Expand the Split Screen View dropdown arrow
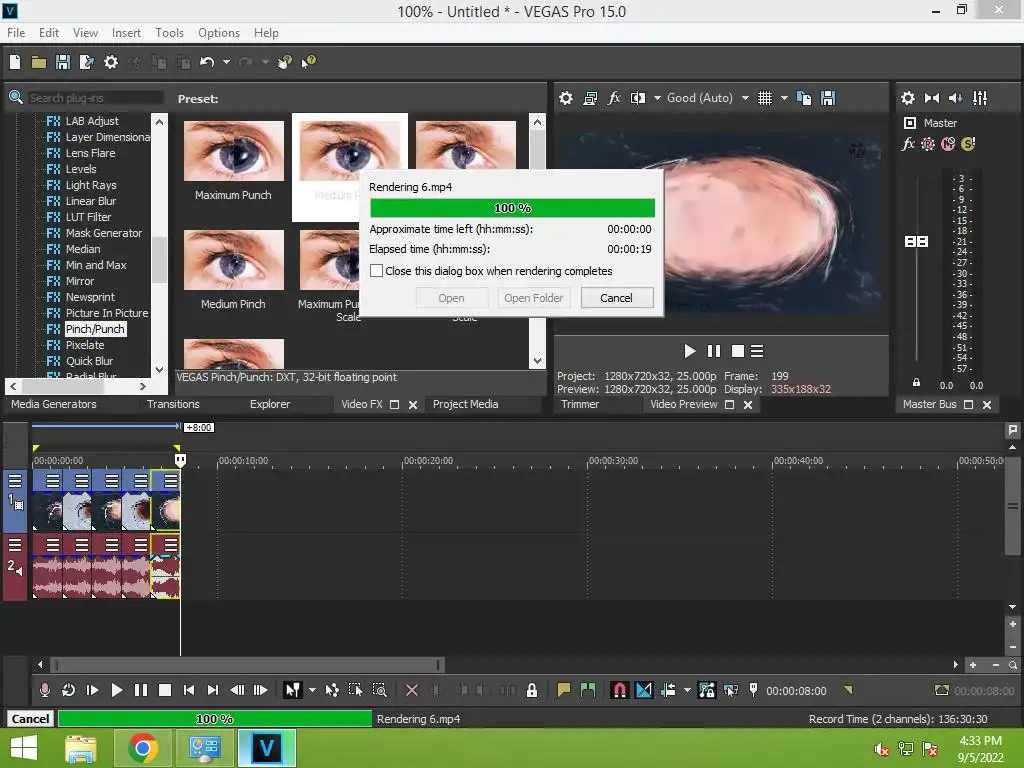The width and height of the screenshot is (1024, 768). coord(657,98)
